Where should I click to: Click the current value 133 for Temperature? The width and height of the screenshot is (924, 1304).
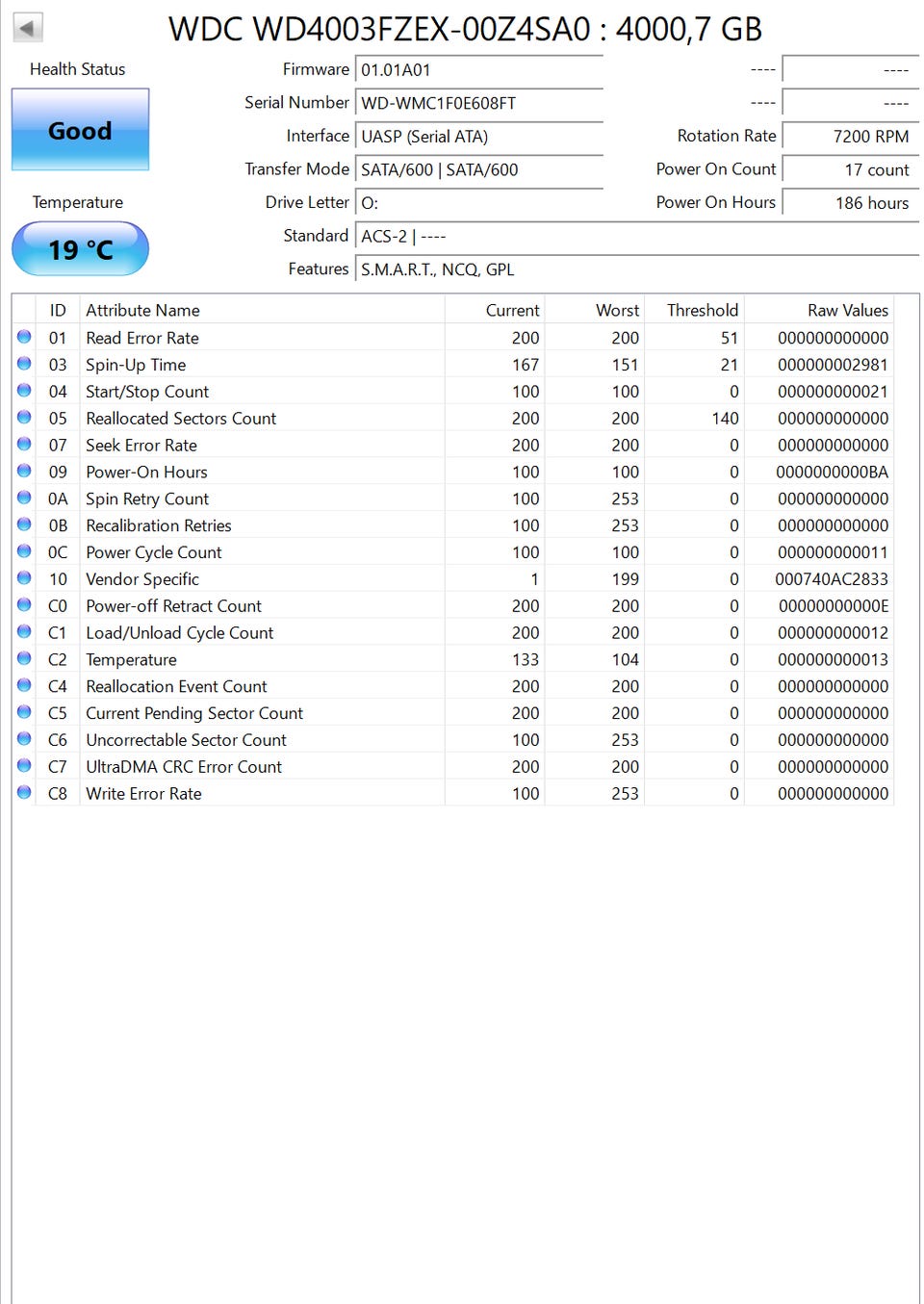(x=526, y=659)
